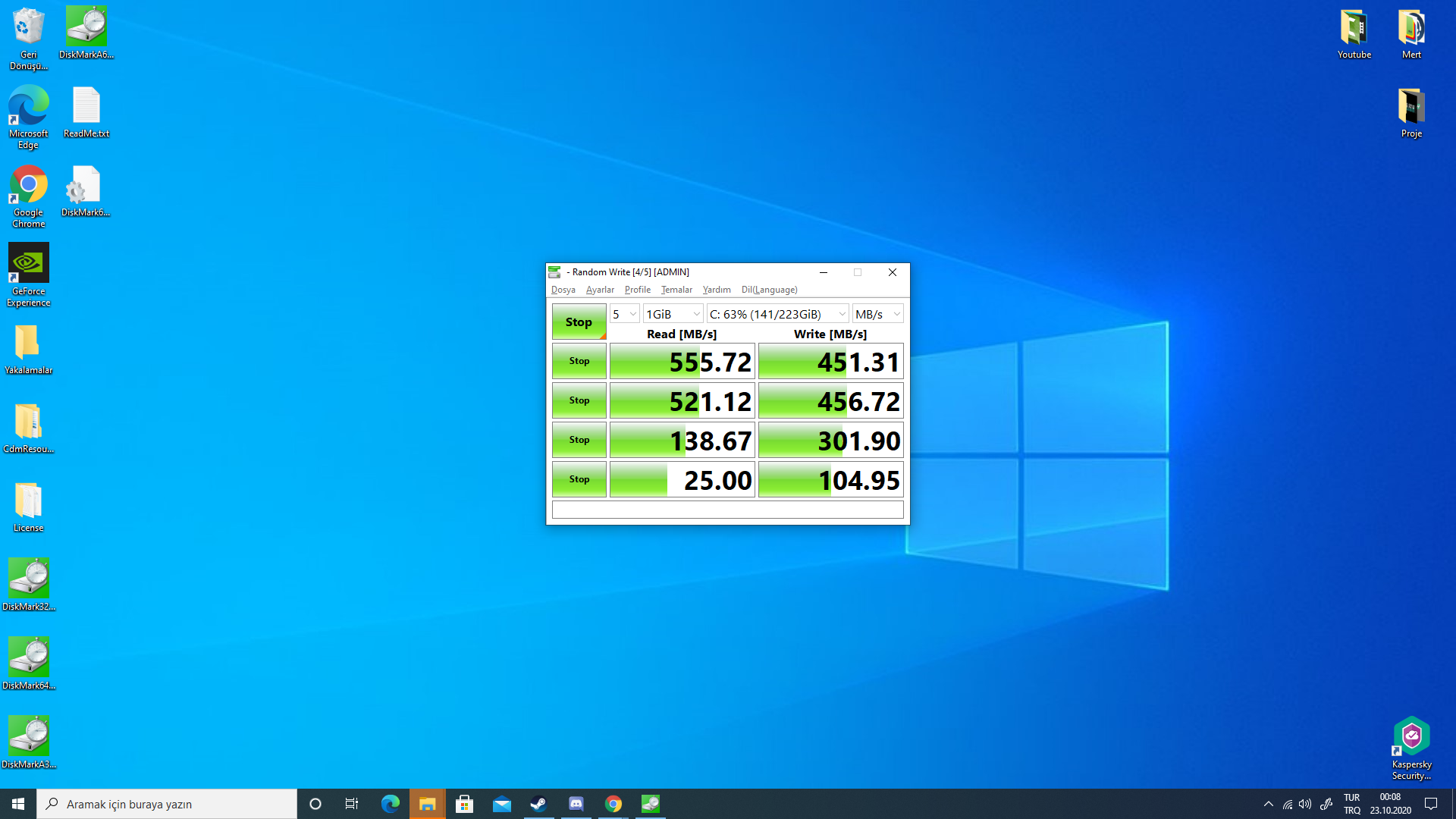
Task: Click the 104.95 write result bar
Action: 831,480
